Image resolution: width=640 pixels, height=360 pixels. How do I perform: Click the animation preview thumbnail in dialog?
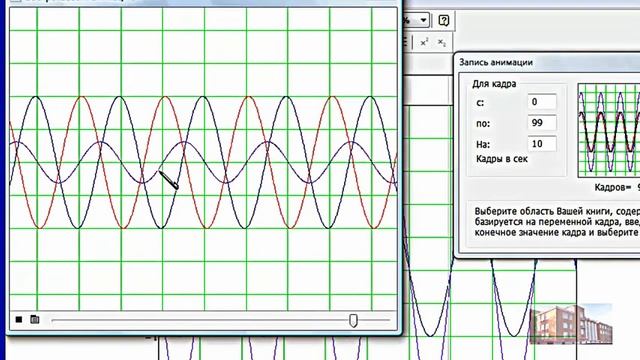tap(609, 130)
